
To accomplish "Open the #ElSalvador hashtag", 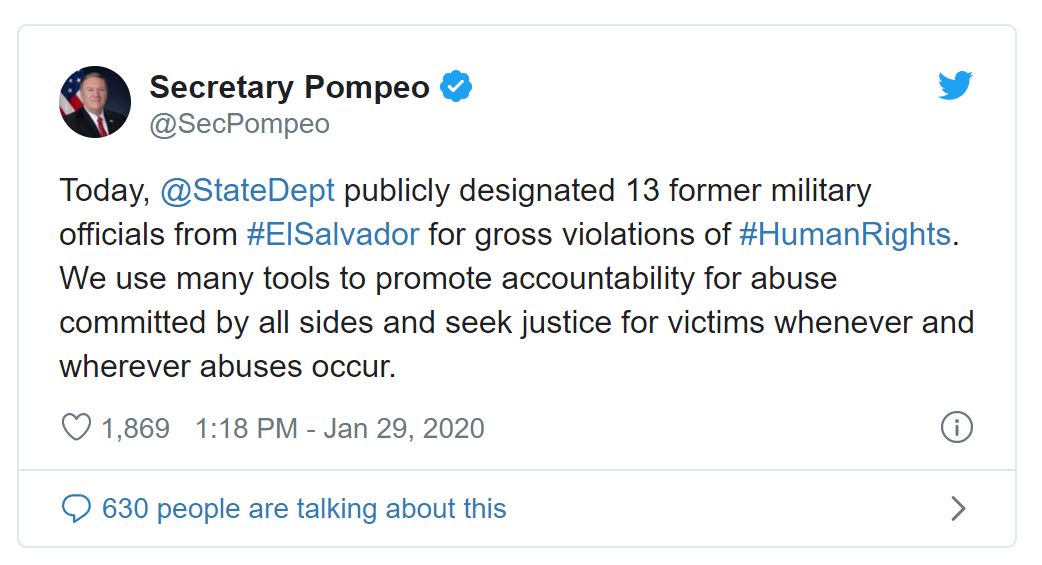I will pyautogui.click(x=333, y=234).
